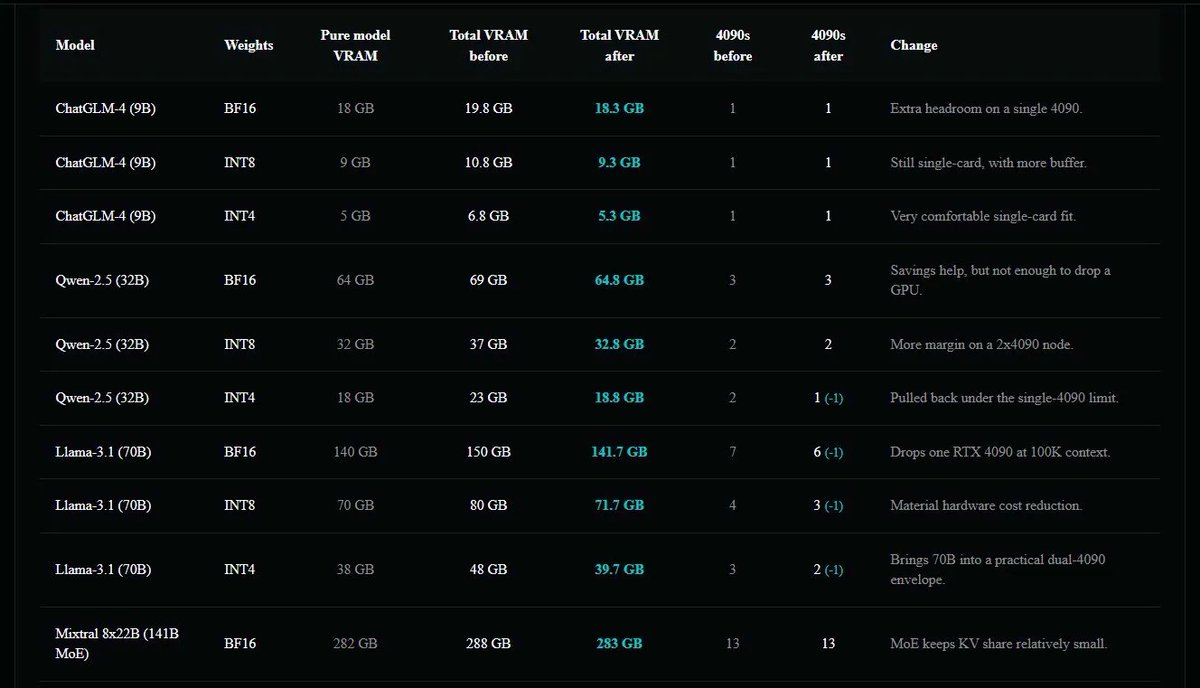Click 'Very comfortable single-card fit.' text
This screenshot has height=688, width=1200.
click(x=983, y=216)
